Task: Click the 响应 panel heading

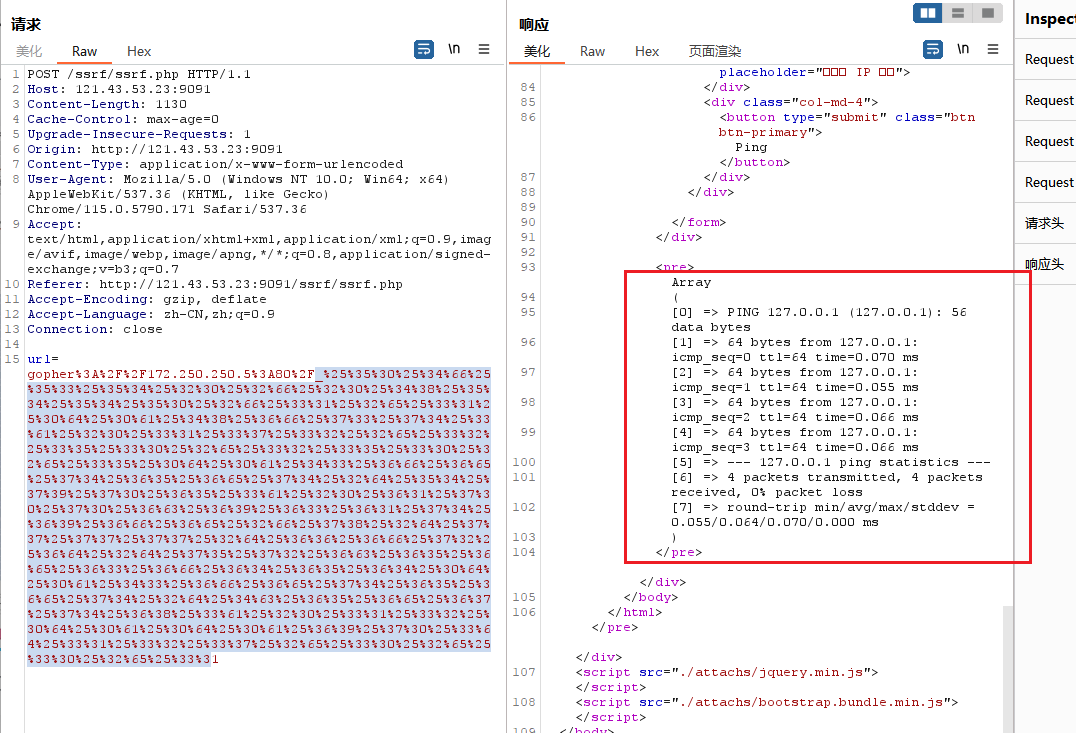Action: pos(534,25)
